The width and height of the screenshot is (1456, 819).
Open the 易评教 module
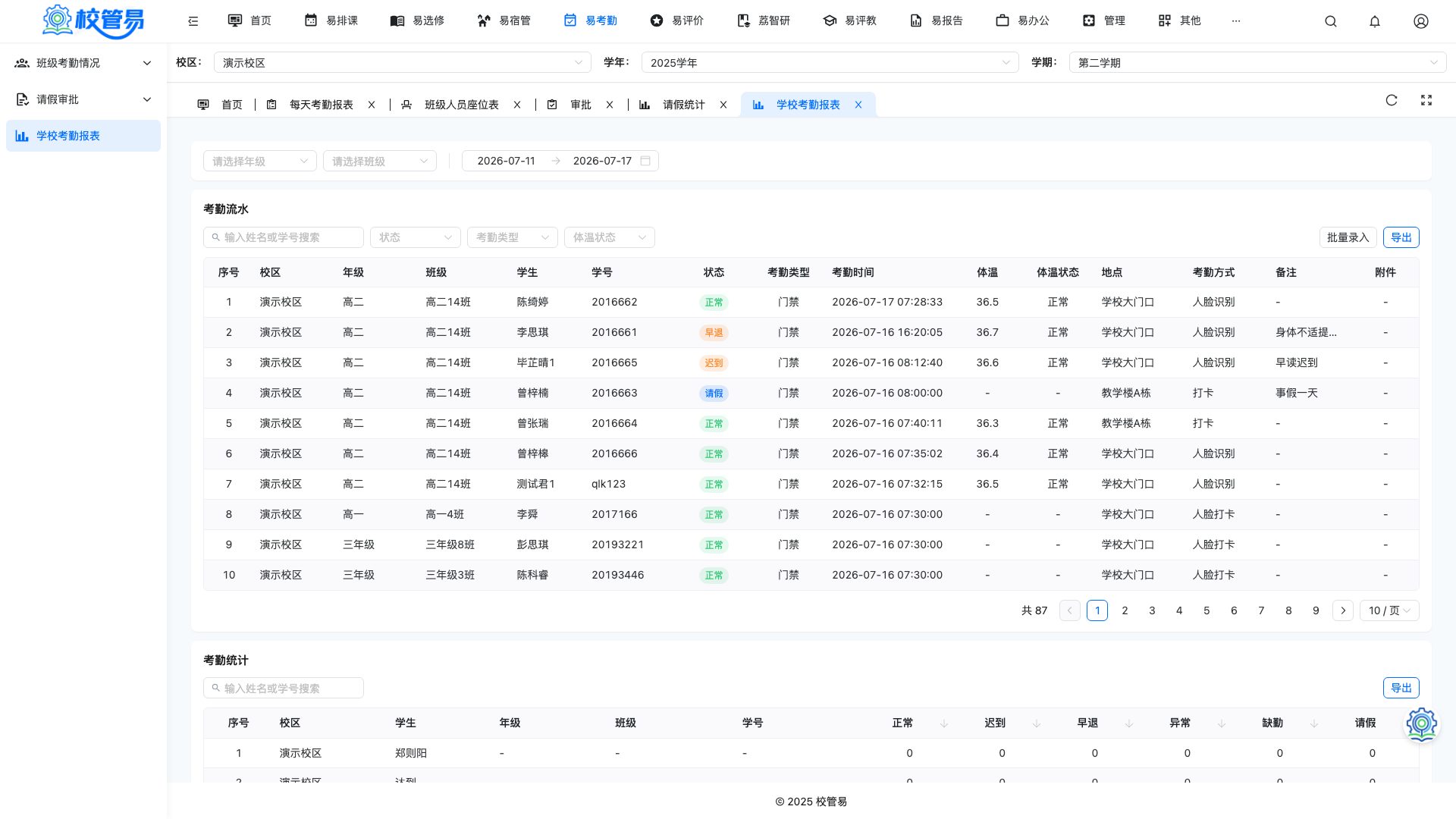(x=849, y=21)
